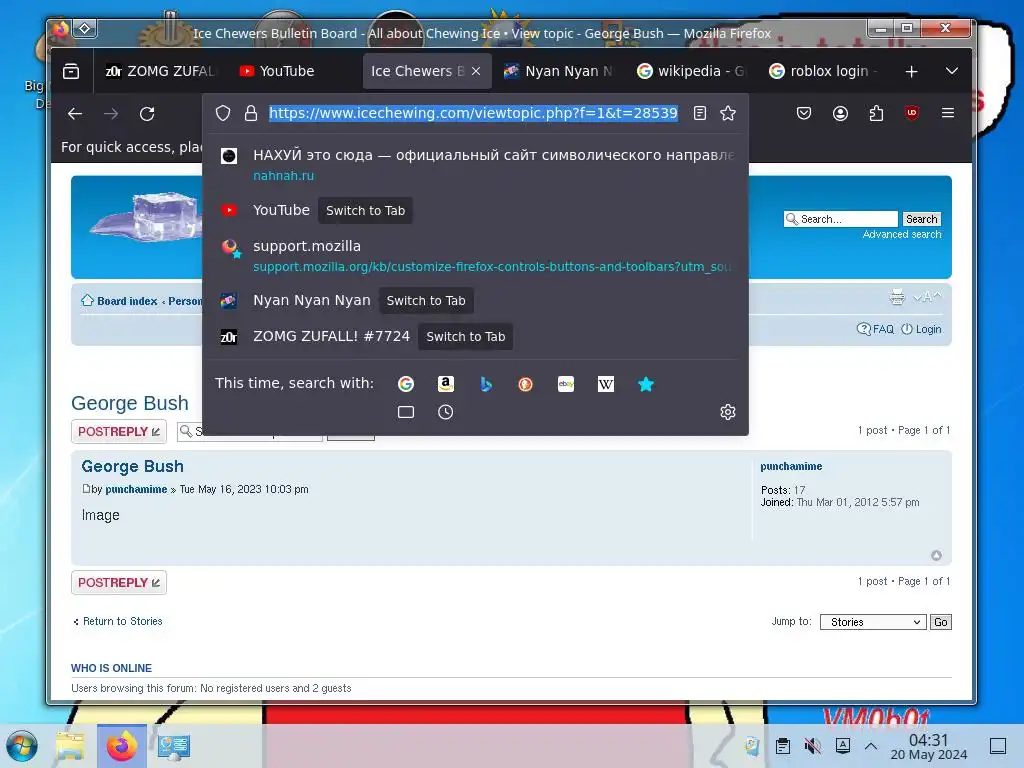Search with Google this time
This screenshot has width=1024, height=768.
coord(406,384)
